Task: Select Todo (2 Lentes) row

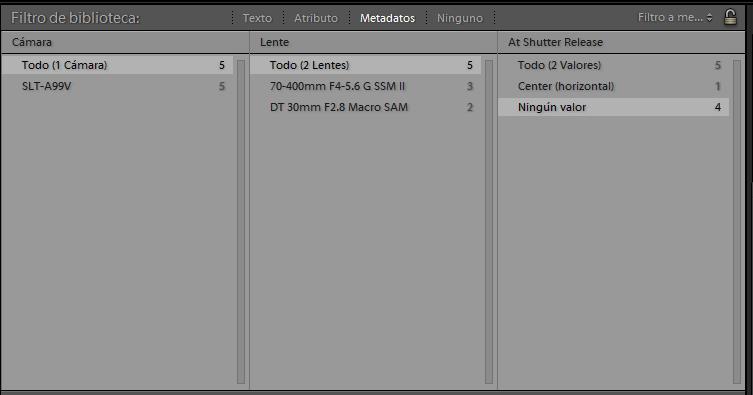Action: tap(365, 65)
